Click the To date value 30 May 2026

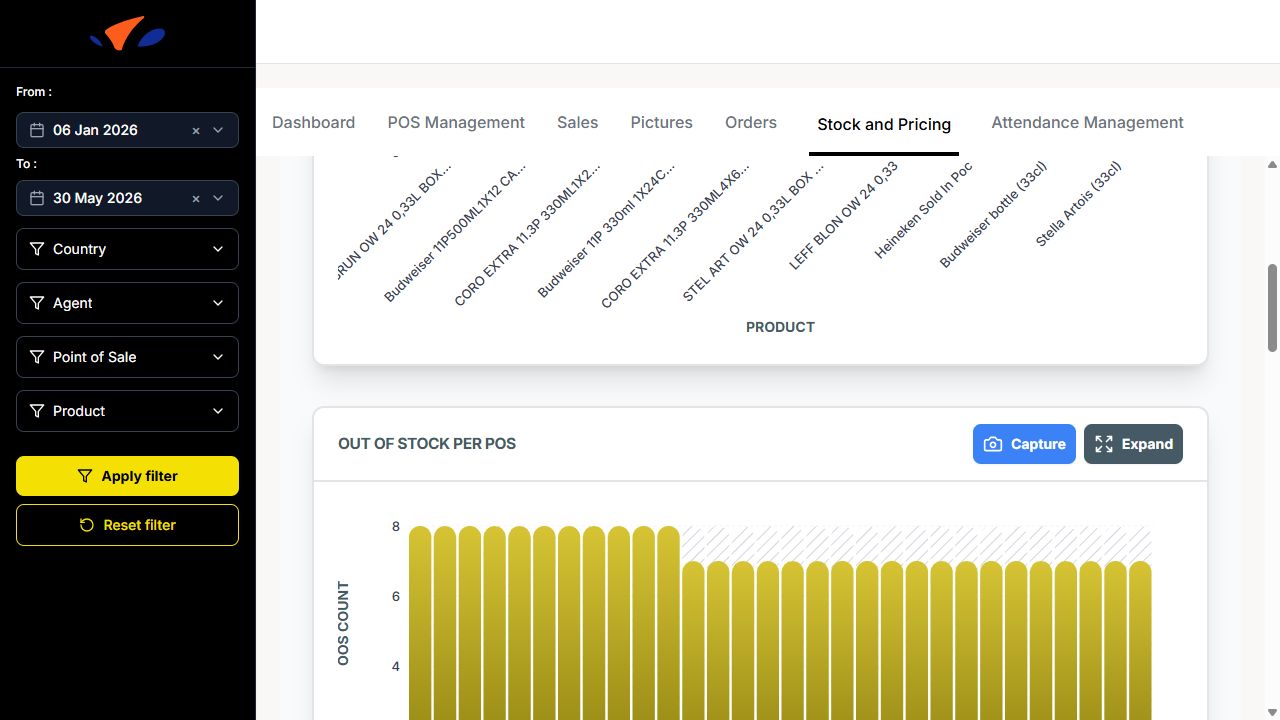coord(97,198)
